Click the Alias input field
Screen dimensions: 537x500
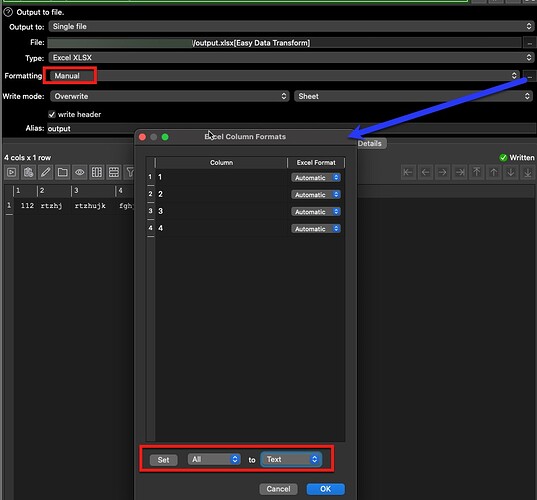(x=291, y=128)
